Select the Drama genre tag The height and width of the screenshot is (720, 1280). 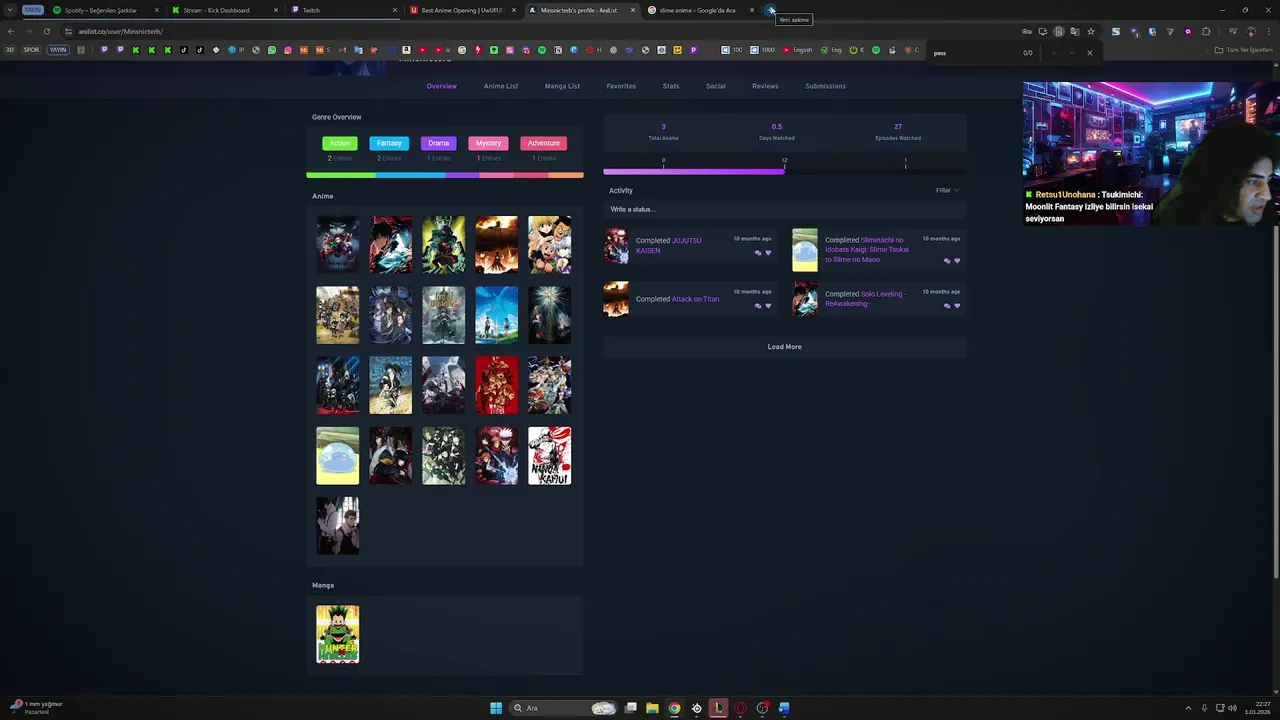tap(438, 143)
